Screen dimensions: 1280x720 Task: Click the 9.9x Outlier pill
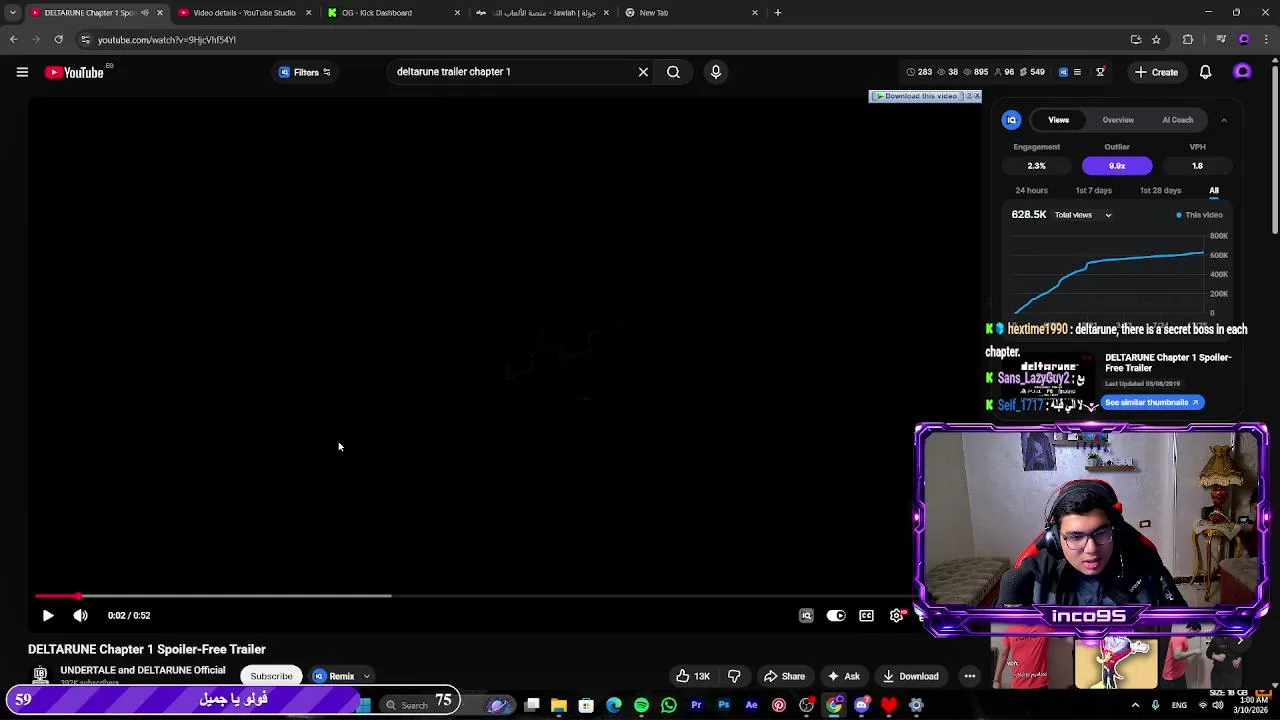[1117, 166]
